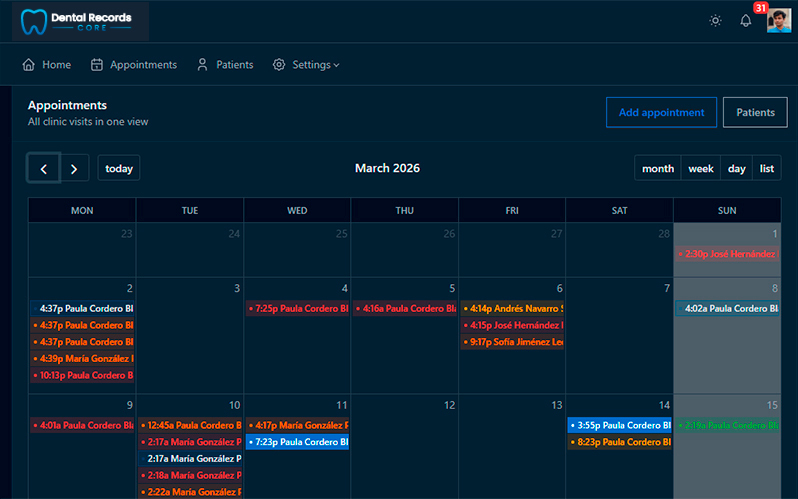Switch calendar to week view
The height and width of the screenshot is (499, 798).
point(701,168)
